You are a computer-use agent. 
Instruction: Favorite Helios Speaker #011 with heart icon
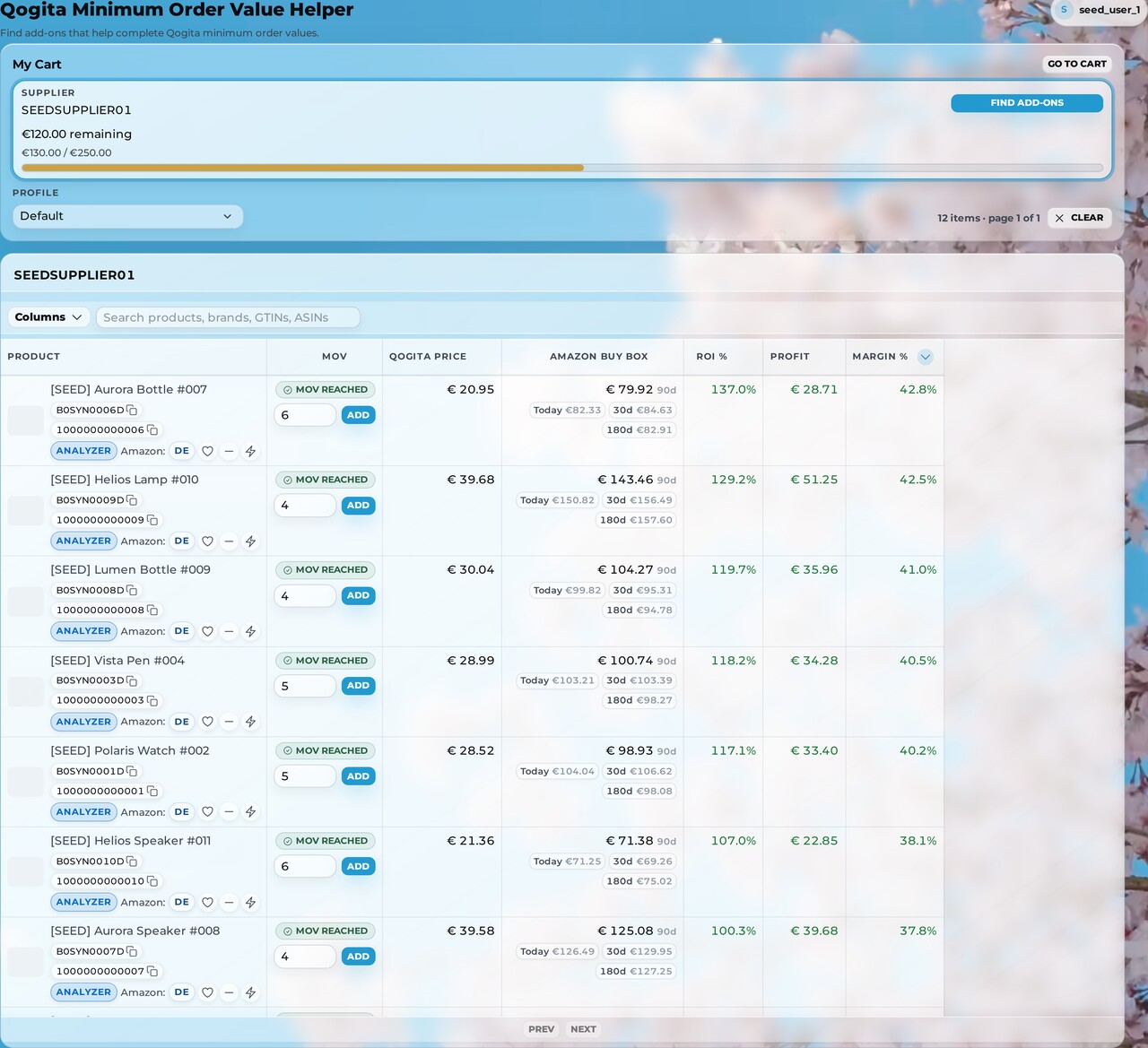click(207, 903)
